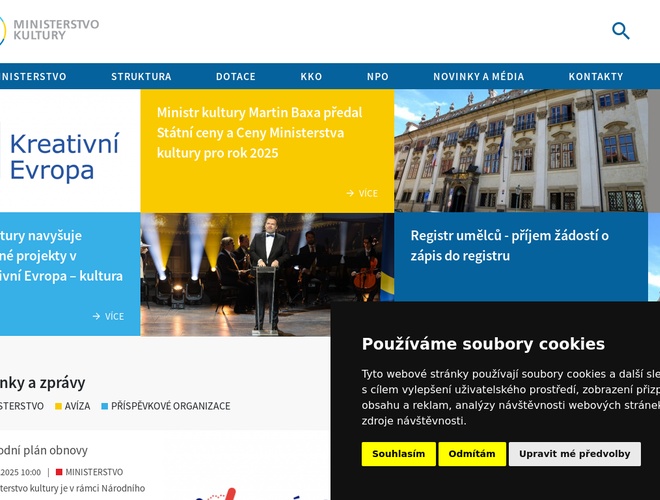Open the DOTACE menu item
This screenshot has width=660, height=500.
click(x=236, y=76)
